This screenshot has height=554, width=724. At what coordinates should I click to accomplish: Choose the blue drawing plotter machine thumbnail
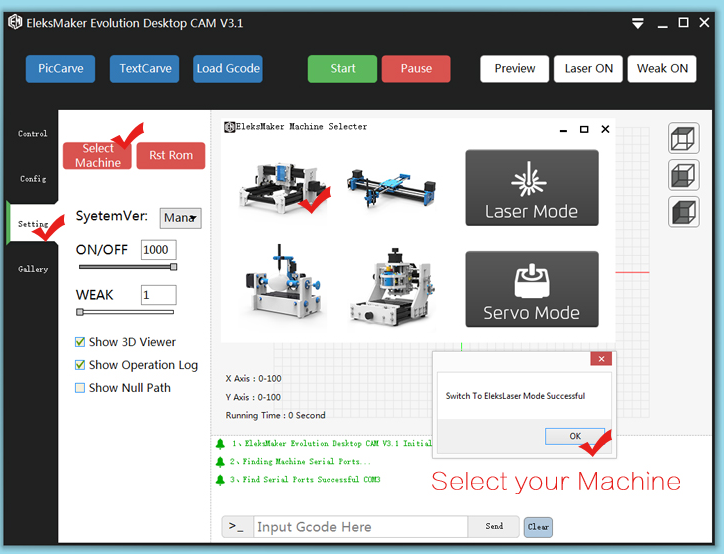(x=392, y=187)
